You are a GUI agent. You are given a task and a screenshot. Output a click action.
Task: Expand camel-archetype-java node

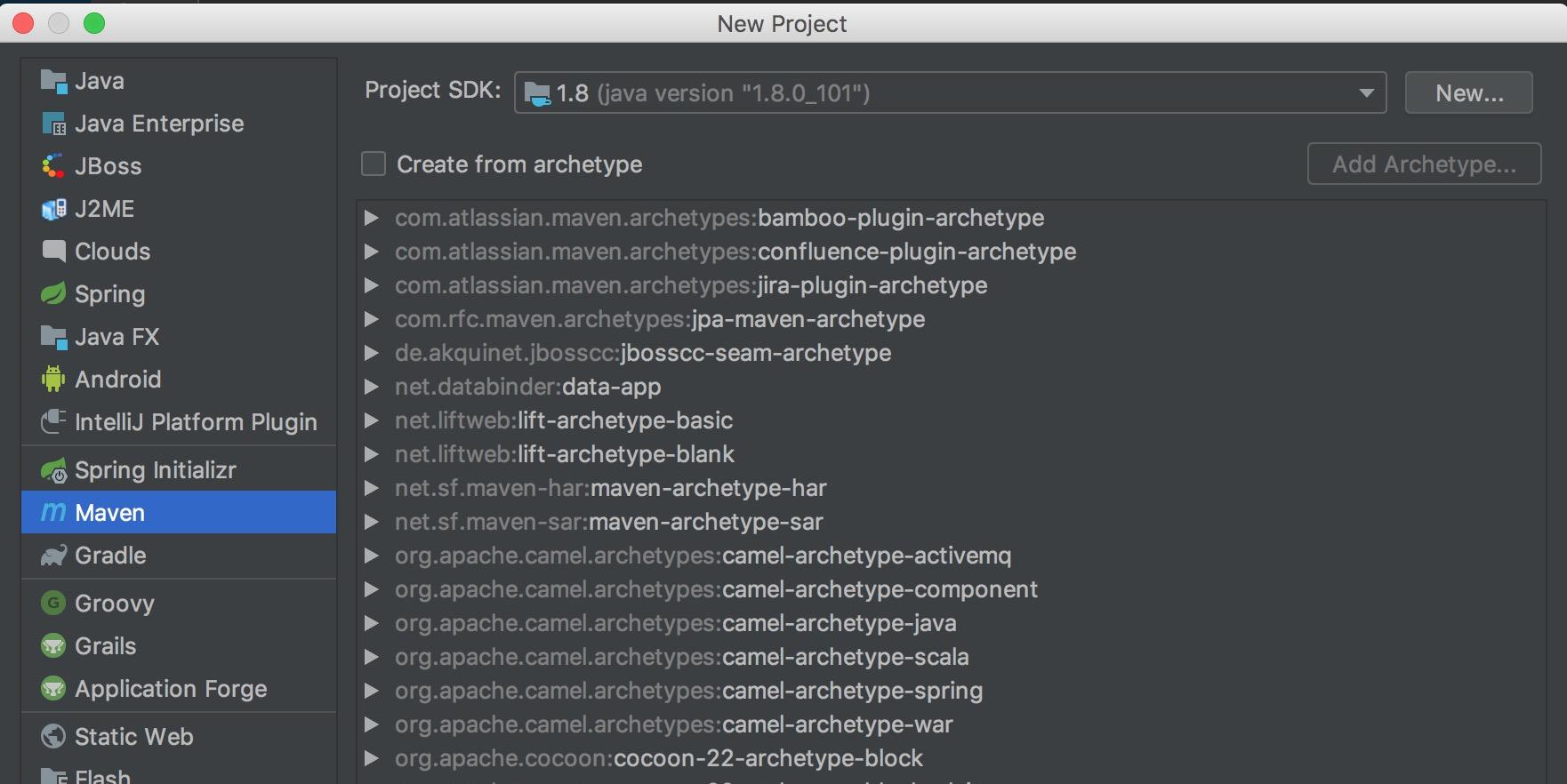click(372, 623)
